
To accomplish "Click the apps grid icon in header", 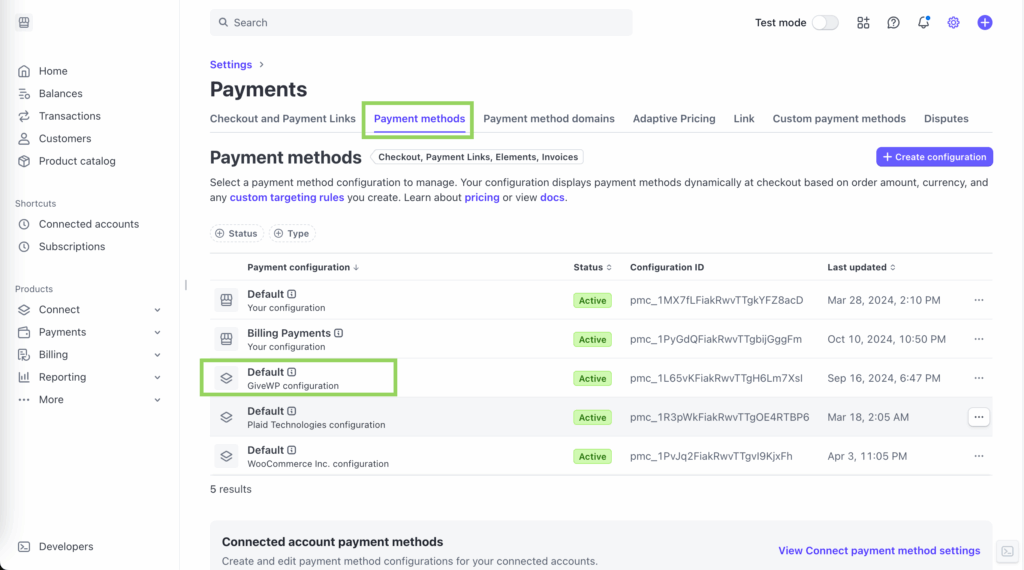I will tap(863, 23).
